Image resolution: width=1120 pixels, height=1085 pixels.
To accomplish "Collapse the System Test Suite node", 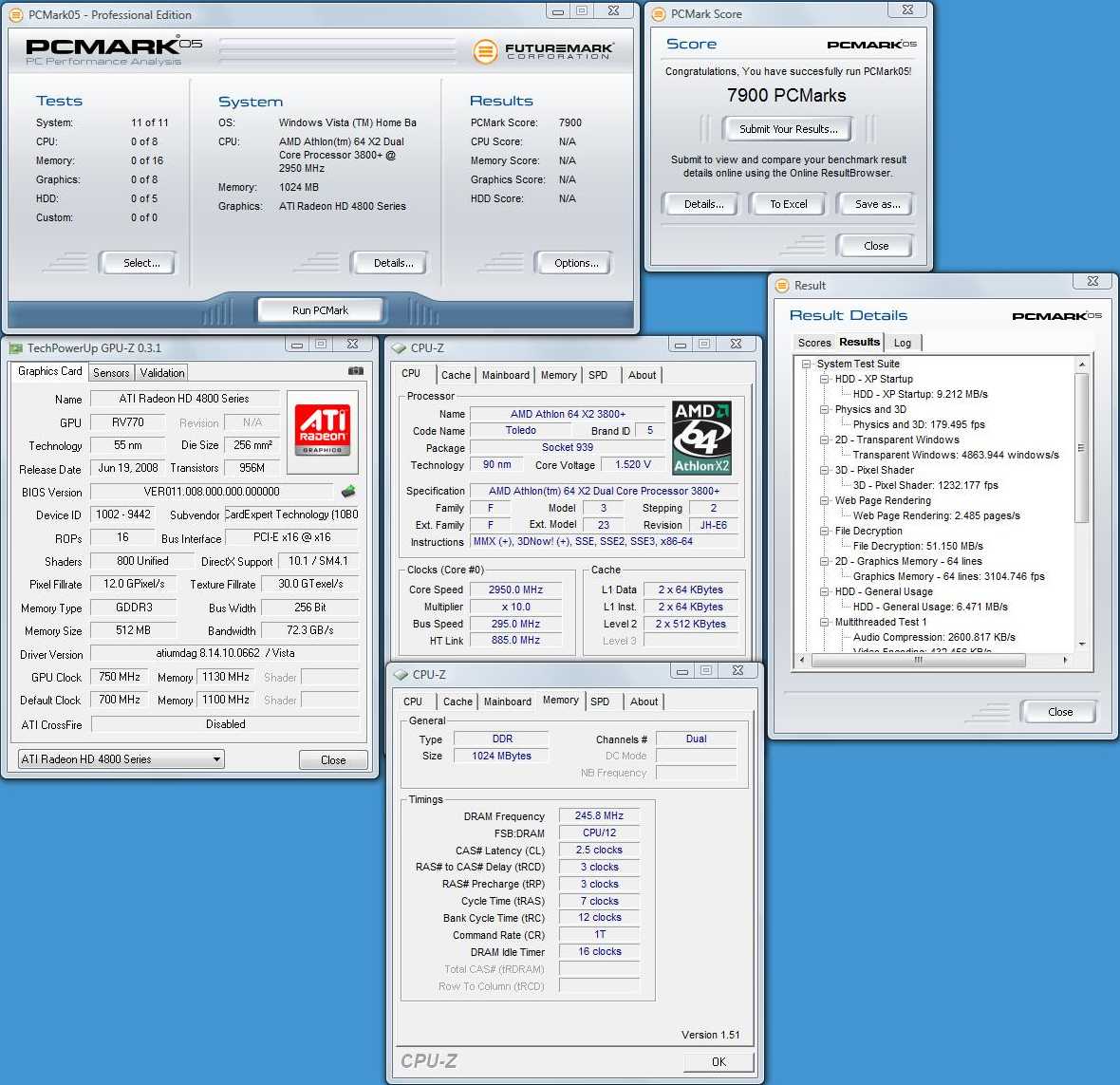I will [807, 364].
